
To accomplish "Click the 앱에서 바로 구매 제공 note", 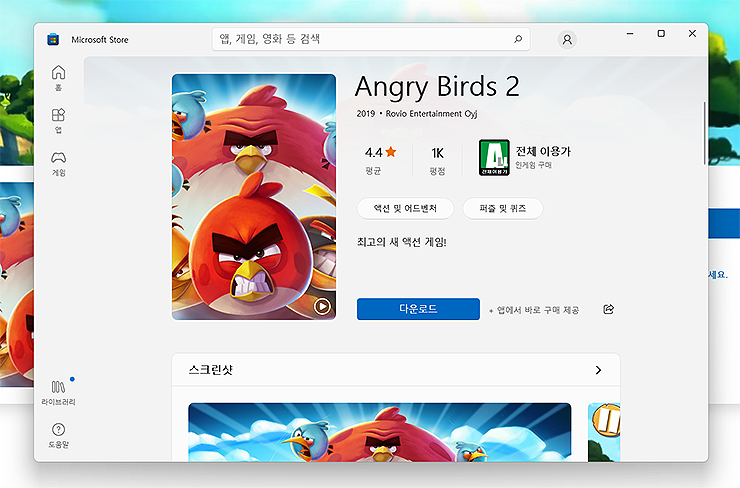I will pyautogui.click(x=534, y=310).
